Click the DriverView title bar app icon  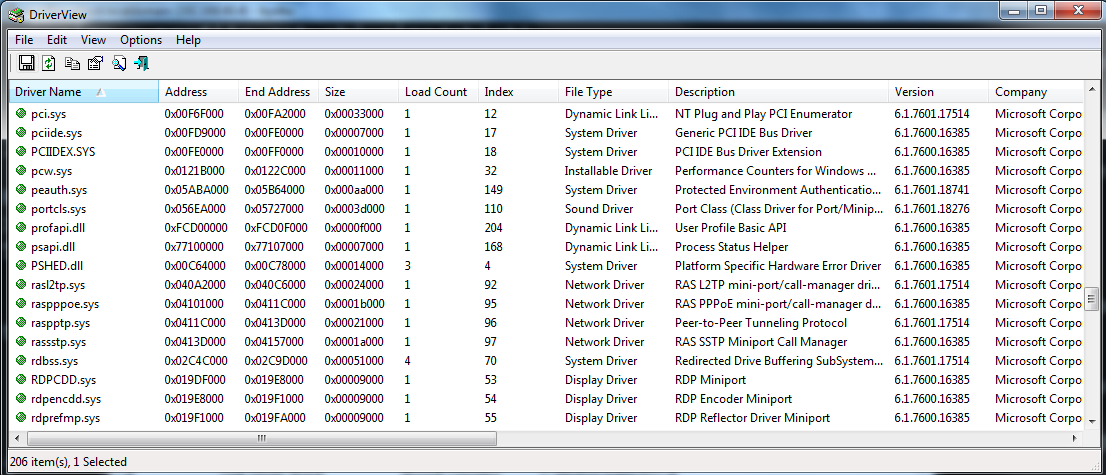coord(15,17)
